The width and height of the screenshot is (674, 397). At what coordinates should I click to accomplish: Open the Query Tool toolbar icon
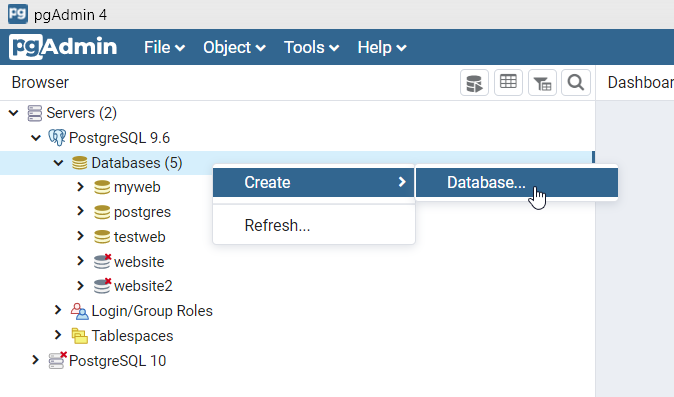474,82
